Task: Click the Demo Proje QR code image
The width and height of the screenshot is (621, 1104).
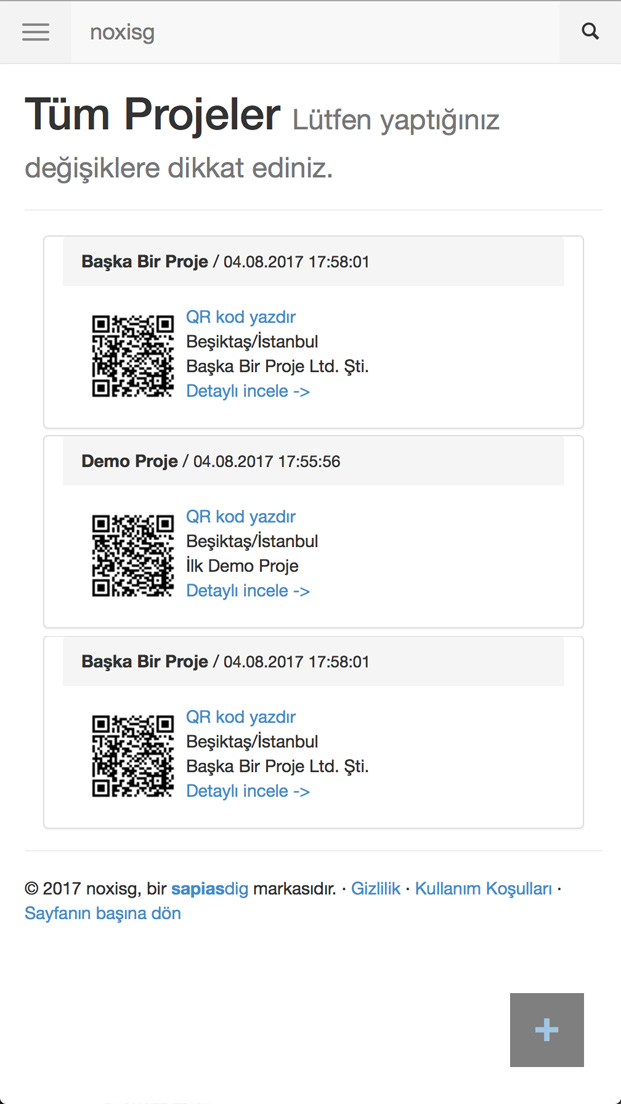Action: click(133, 555)
